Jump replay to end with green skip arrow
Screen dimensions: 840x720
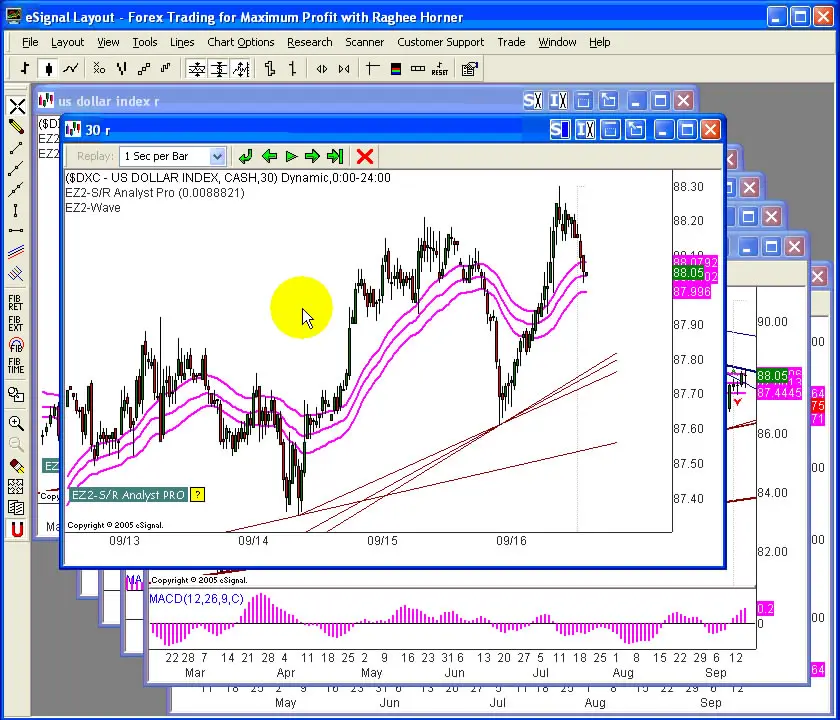tap(335, 156)
